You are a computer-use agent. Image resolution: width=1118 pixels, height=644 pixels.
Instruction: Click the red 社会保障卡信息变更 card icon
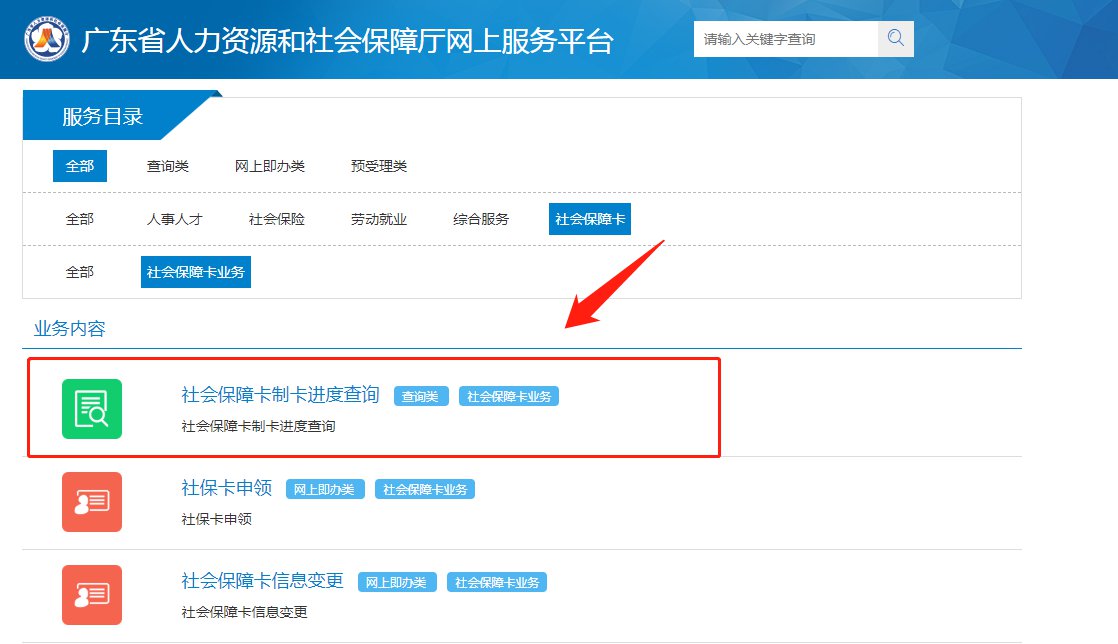tap(92, 595)
